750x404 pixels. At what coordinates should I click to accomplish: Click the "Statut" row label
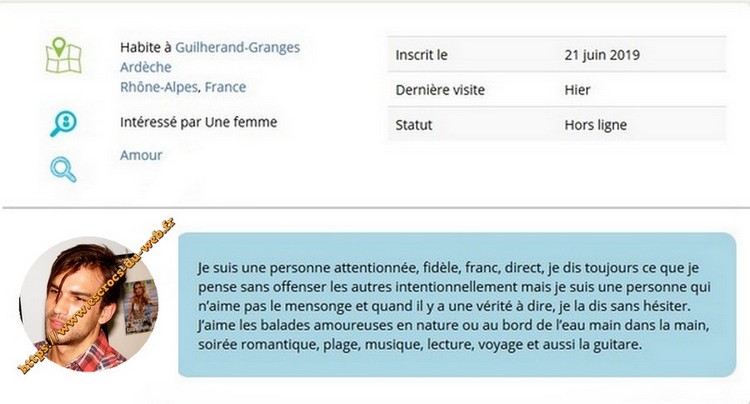point(413,125)
